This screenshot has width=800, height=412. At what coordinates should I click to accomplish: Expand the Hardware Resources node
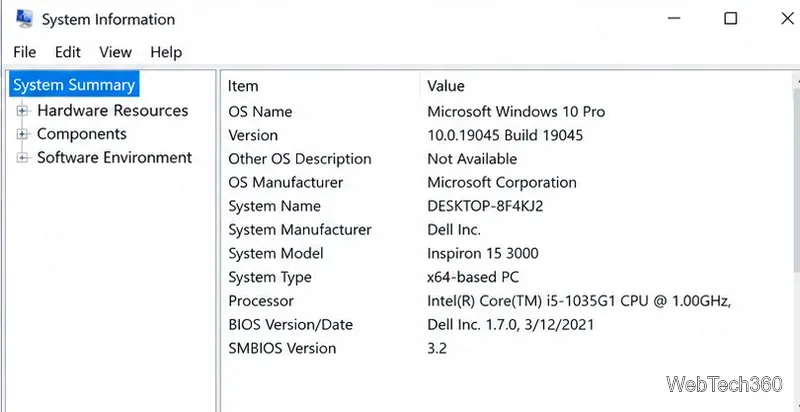[22, 111]
